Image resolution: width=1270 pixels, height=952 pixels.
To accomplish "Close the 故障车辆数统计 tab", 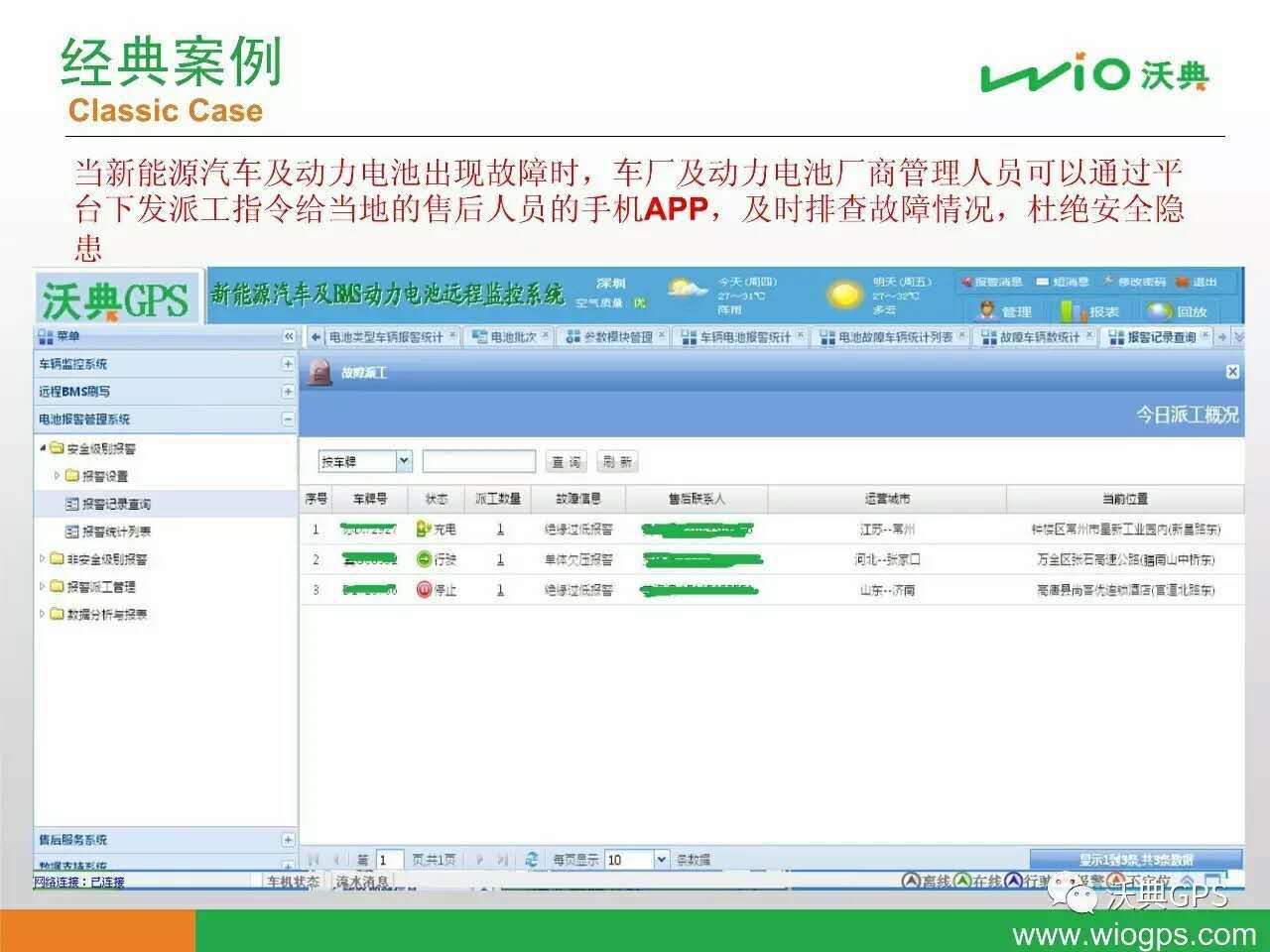I will pos(1088,335).
